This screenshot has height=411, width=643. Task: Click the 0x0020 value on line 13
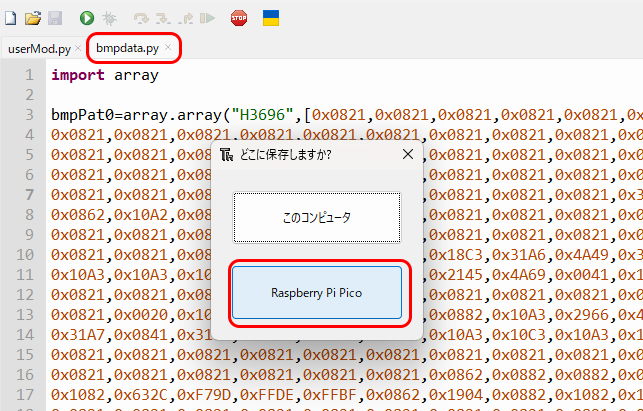[141, 315]
